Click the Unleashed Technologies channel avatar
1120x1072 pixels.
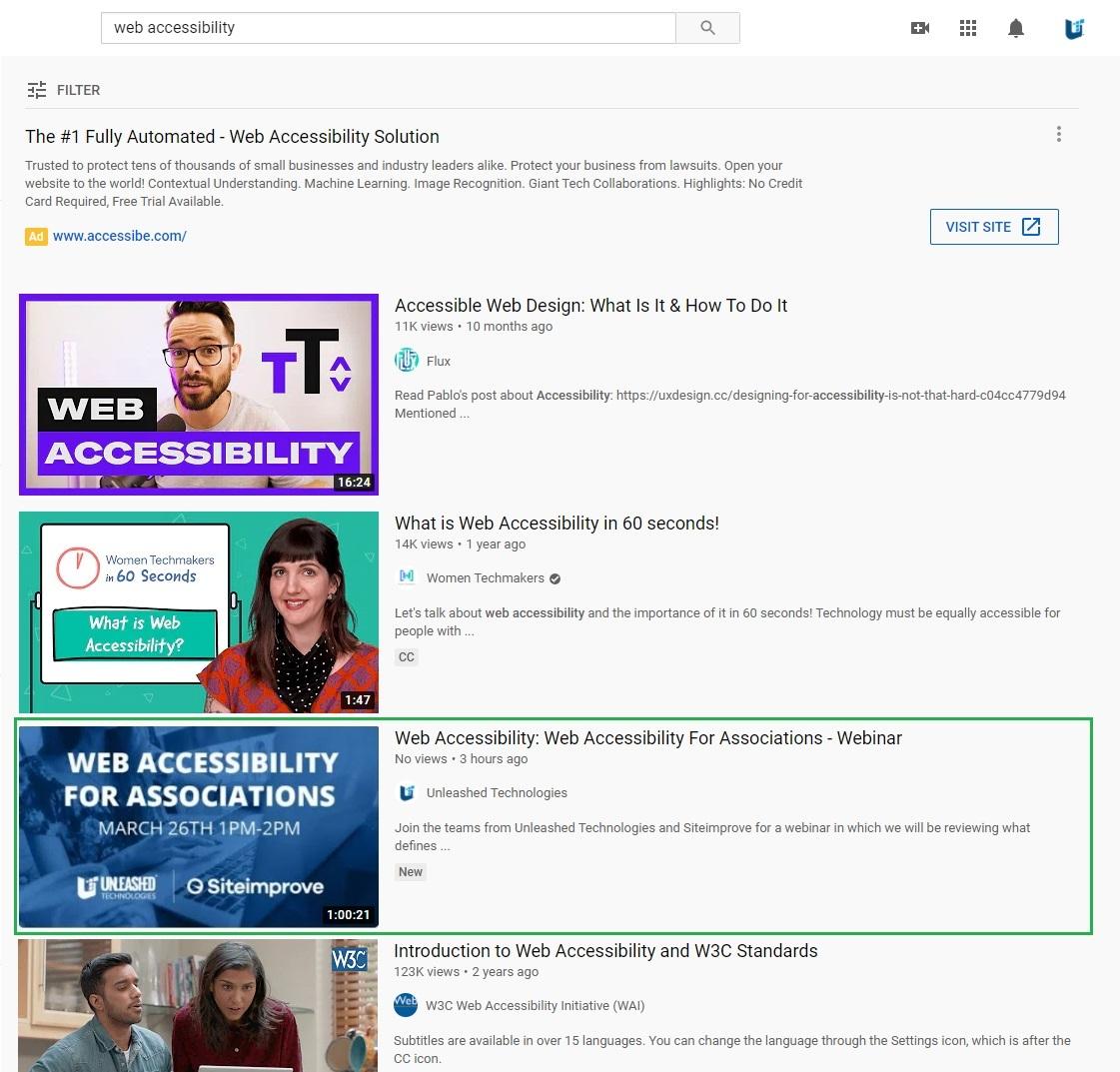pos(407,792)
